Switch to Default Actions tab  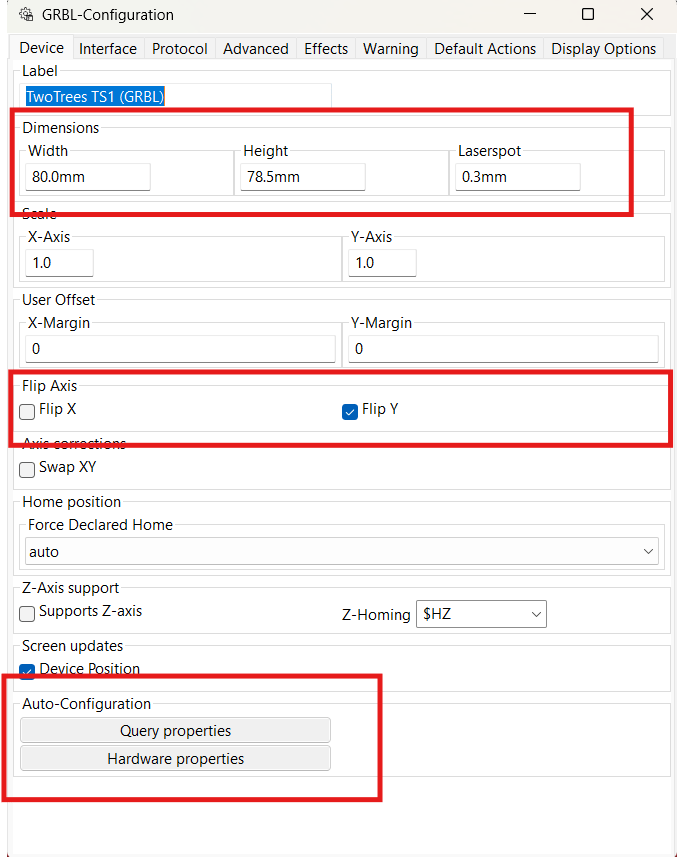pos(485,49)
